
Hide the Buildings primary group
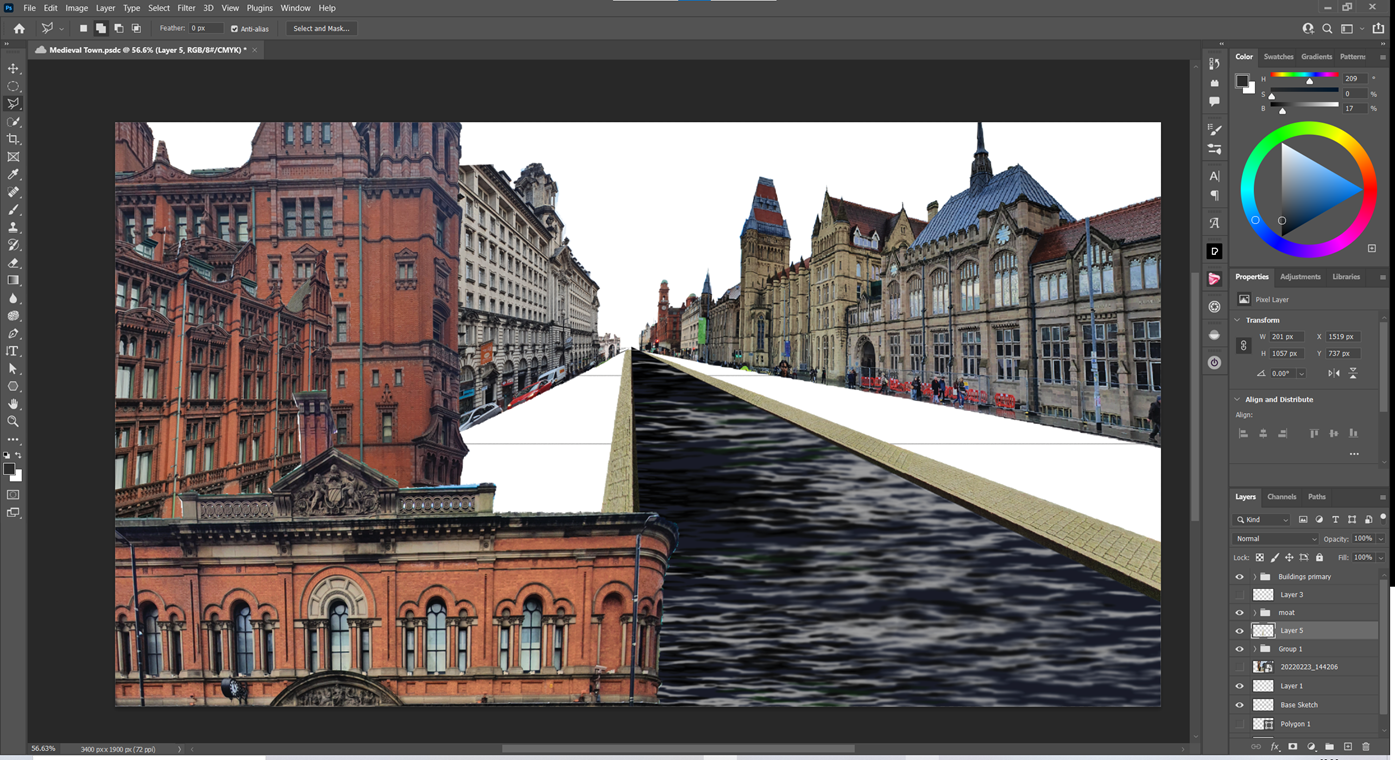[x=1240, y=577]
